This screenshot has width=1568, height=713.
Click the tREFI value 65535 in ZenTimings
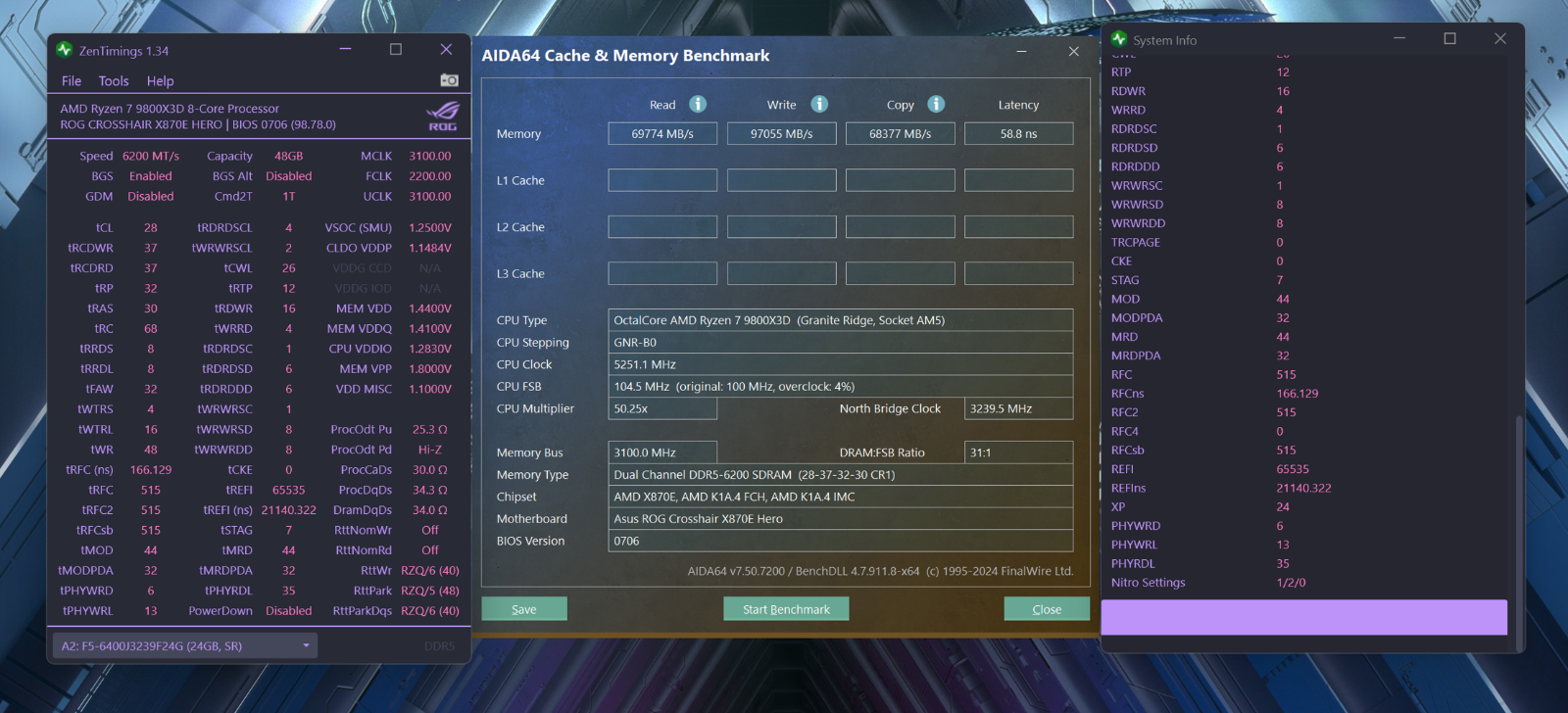288,490
